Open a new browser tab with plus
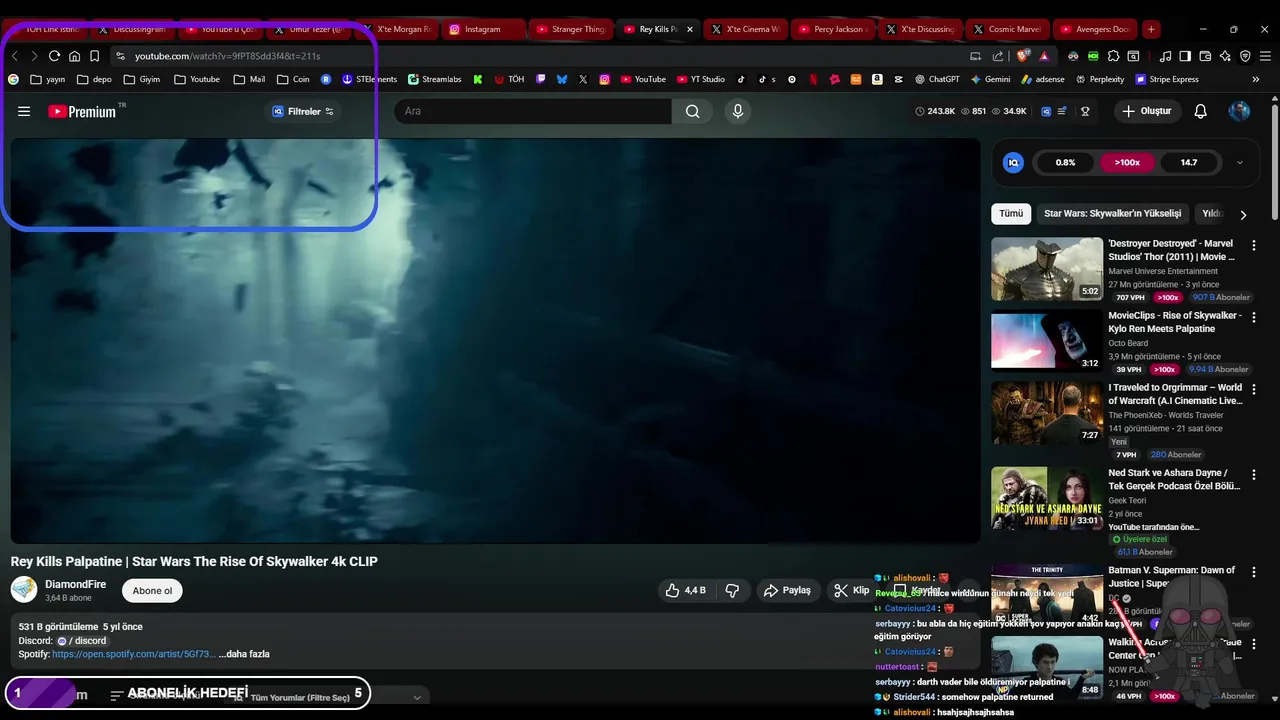1280x720 pixels. 1151,29
